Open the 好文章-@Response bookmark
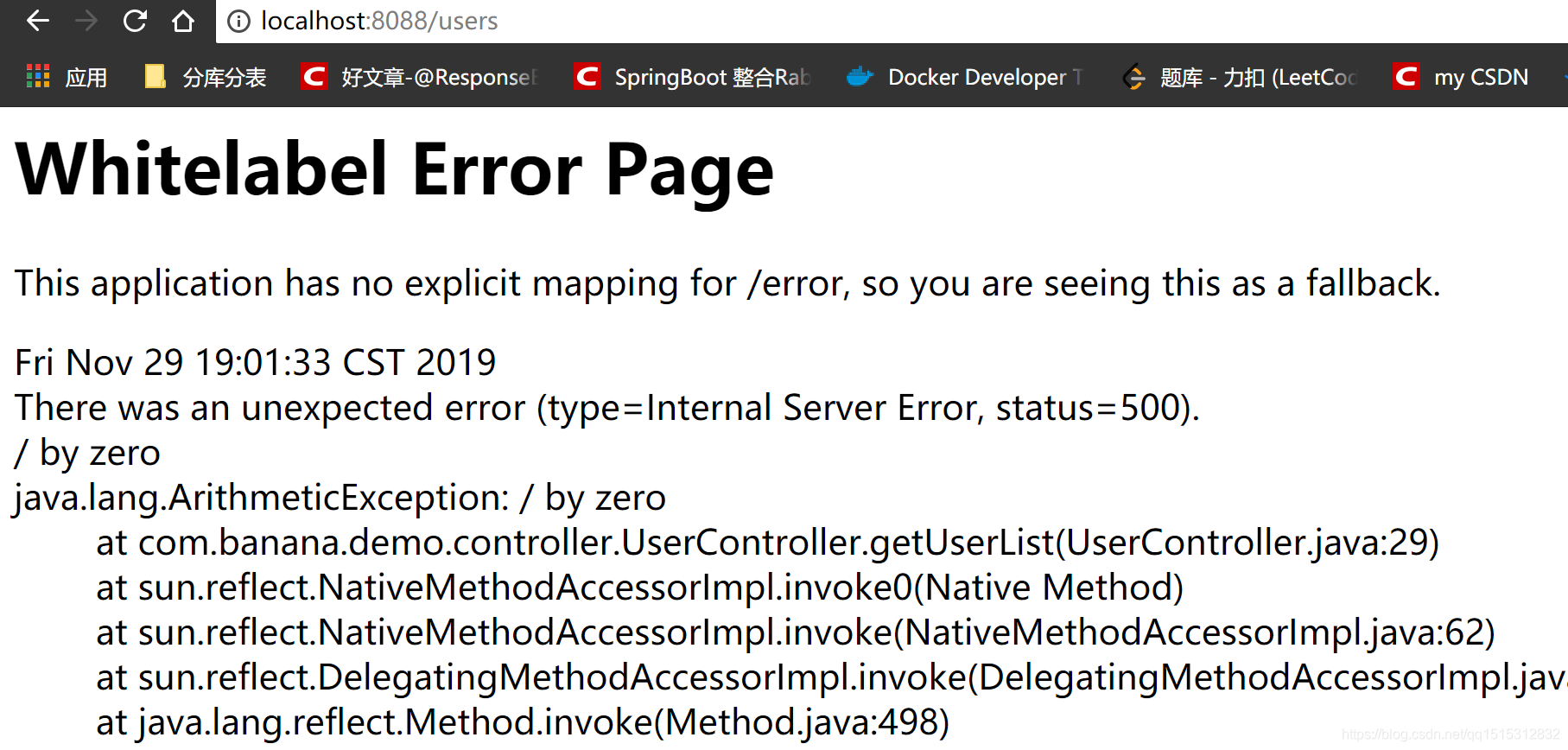Screen dimensions: 1568x750 440,78
